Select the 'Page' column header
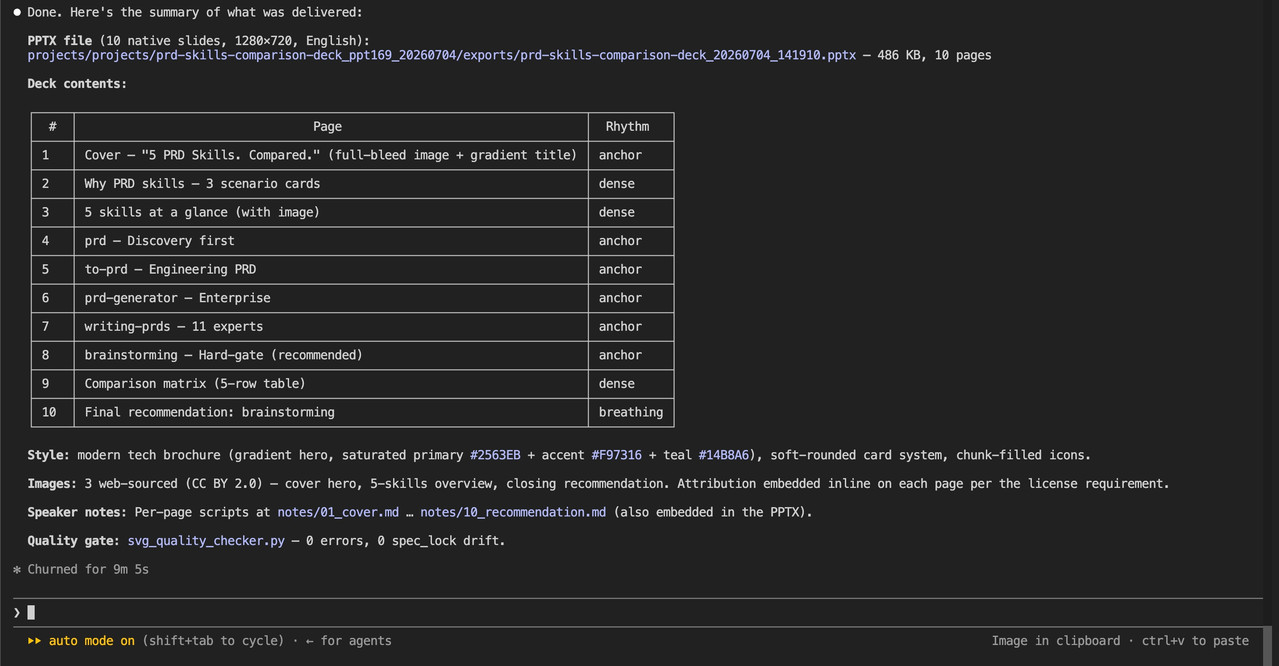Viewport: 1279px width, 666px height. click(x=327, y=127)
